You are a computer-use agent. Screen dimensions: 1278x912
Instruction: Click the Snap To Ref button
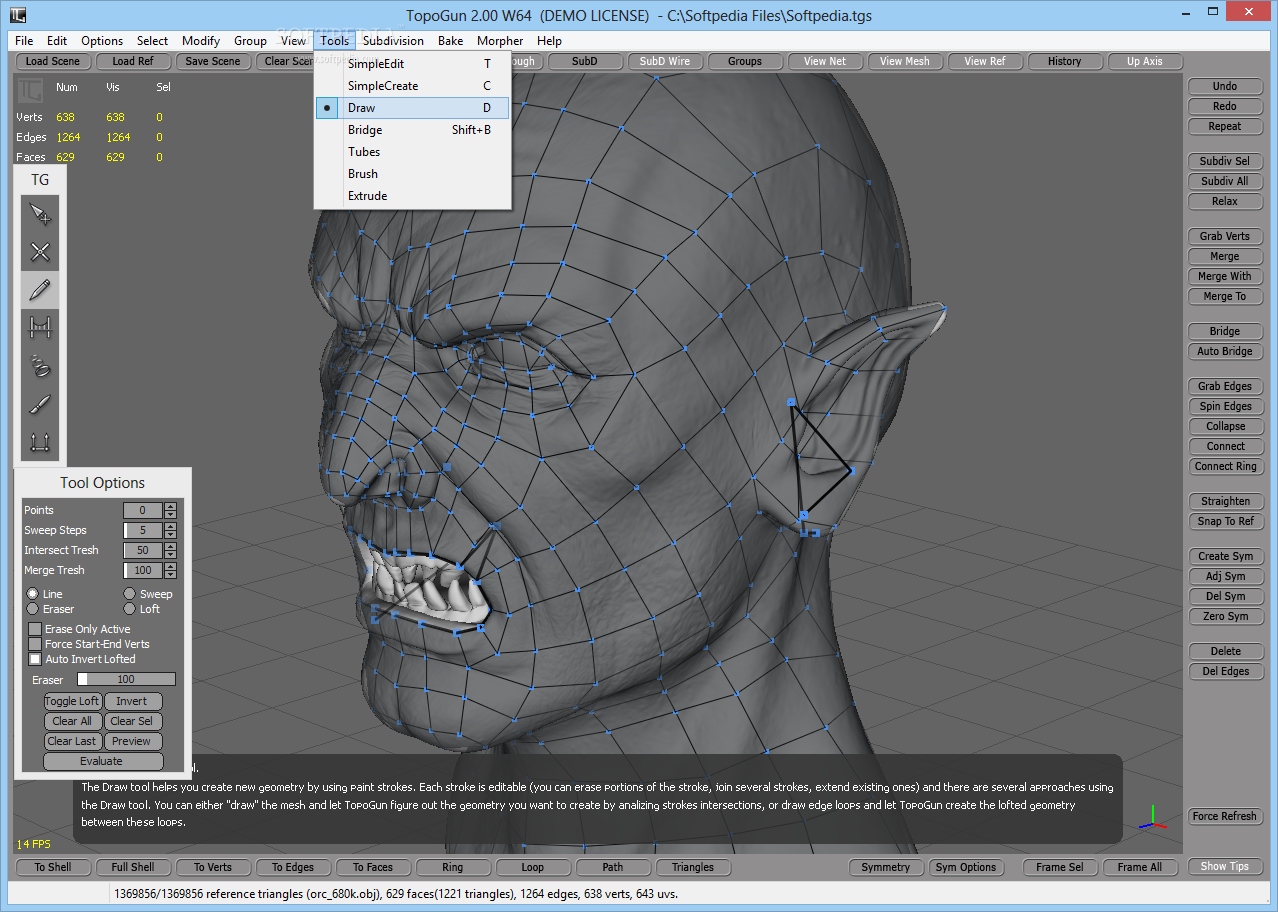coord(1225,521)
